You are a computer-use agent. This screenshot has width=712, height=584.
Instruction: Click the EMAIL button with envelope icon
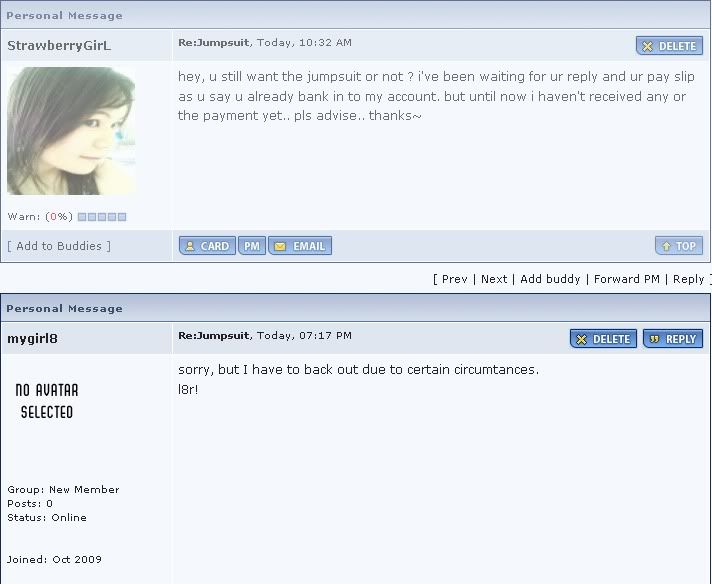tap(300, 246)
